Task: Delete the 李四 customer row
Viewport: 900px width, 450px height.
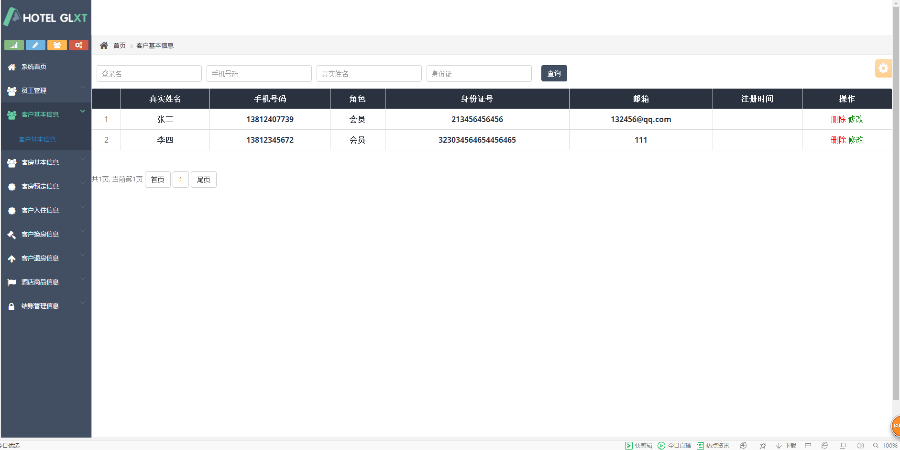Action: [x=838, y=140]
